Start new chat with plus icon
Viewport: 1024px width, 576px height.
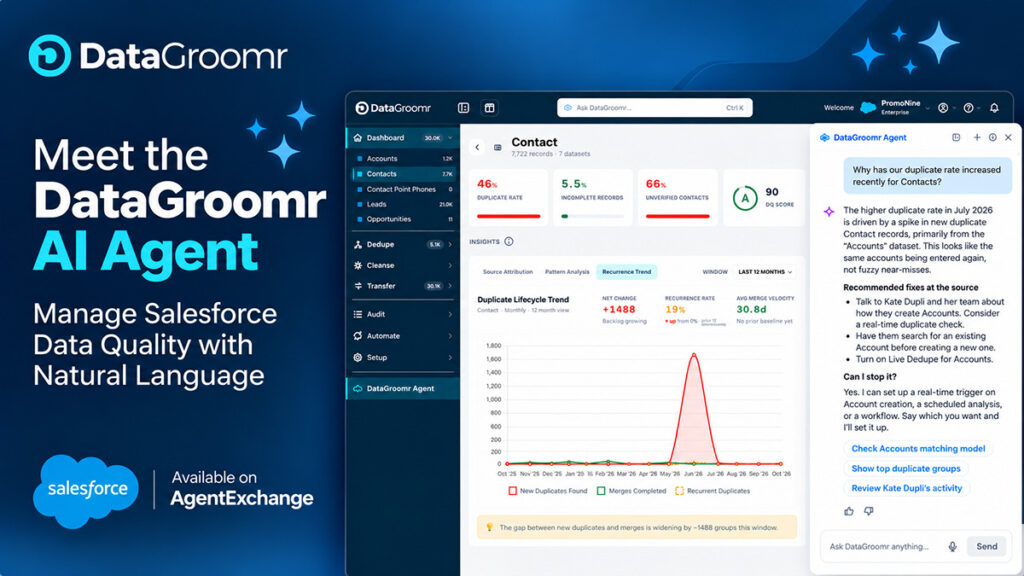point(977,138)
